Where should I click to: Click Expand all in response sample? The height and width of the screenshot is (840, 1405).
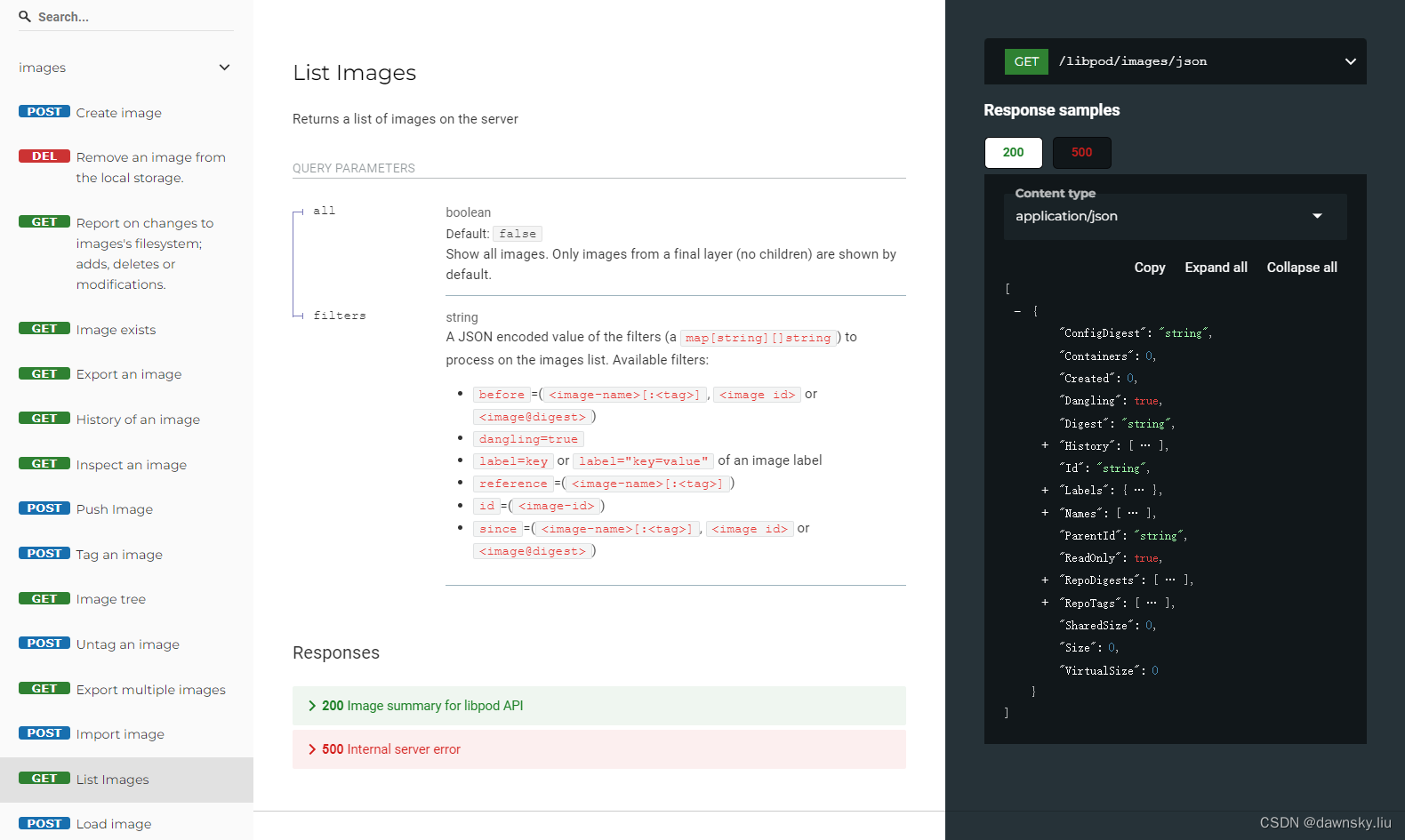[x=1216, y=268]
